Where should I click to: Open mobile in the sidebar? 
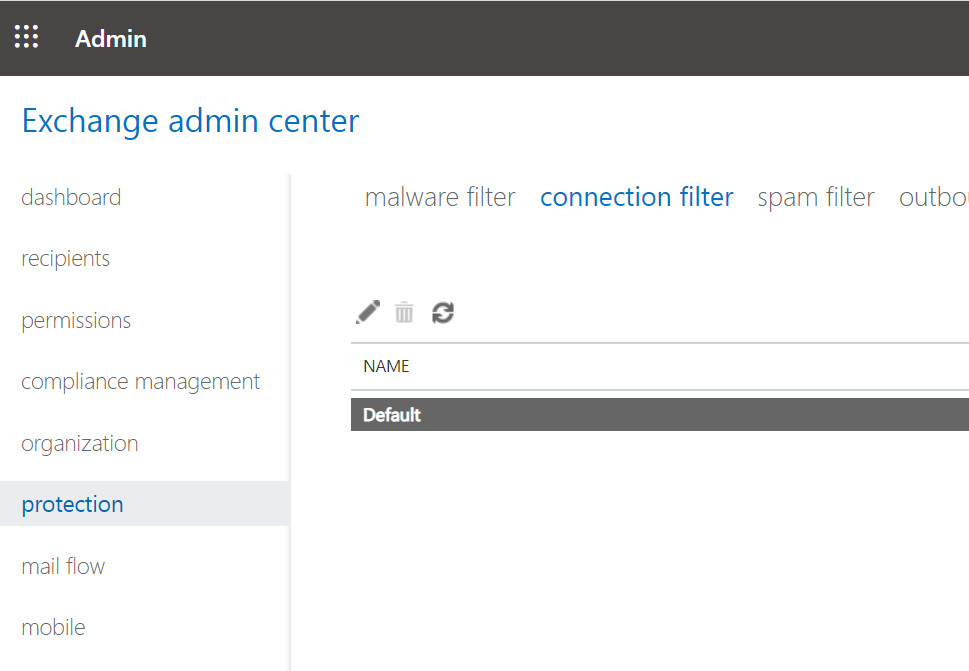tap(53, 627)
